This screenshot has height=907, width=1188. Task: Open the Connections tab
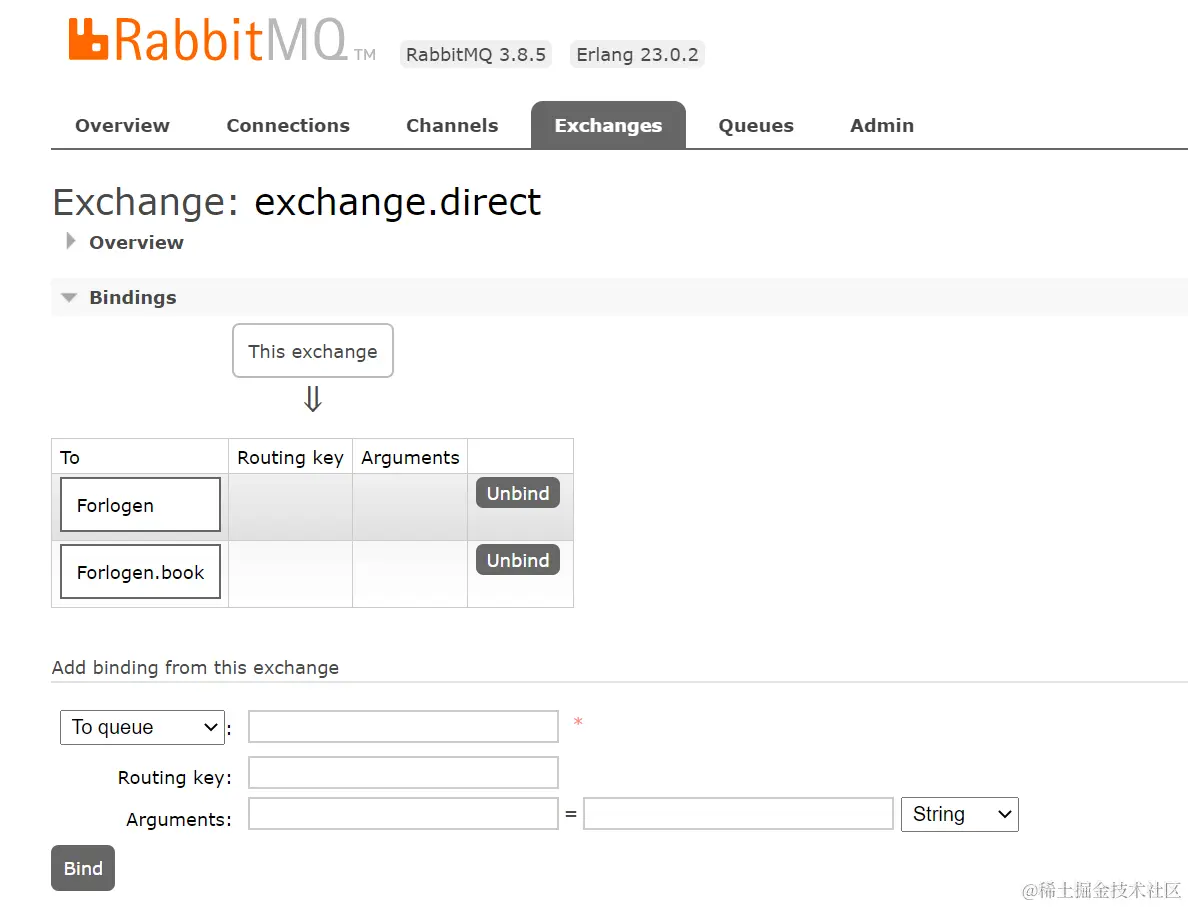click(288, 125)
